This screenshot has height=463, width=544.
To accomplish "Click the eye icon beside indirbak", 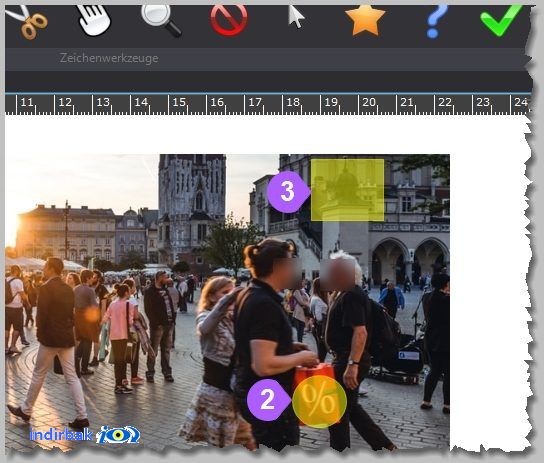I will [x=118, y=435].
